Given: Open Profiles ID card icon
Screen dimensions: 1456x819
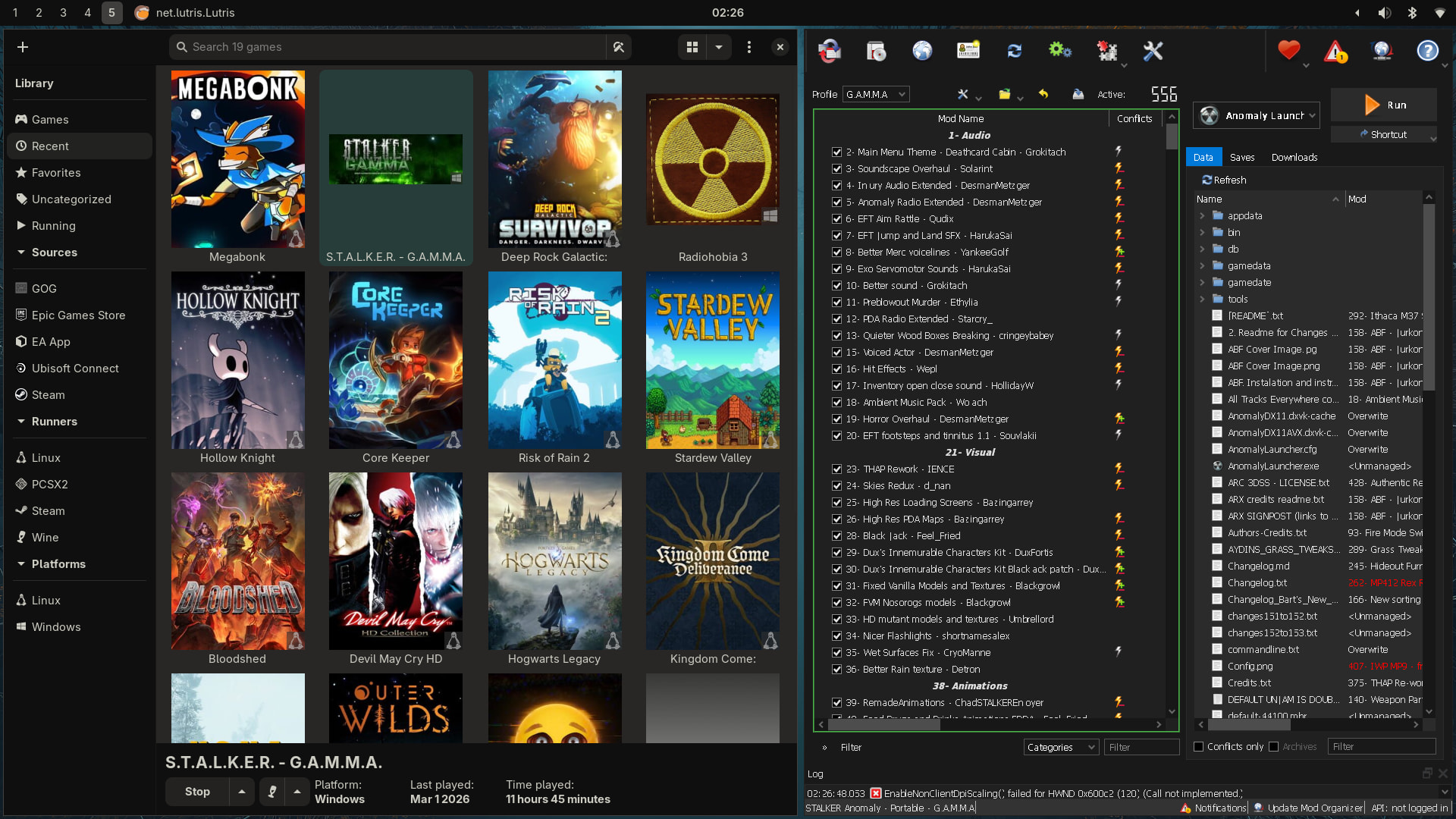Looking at the screenshot, I should [x=968, y=52].
